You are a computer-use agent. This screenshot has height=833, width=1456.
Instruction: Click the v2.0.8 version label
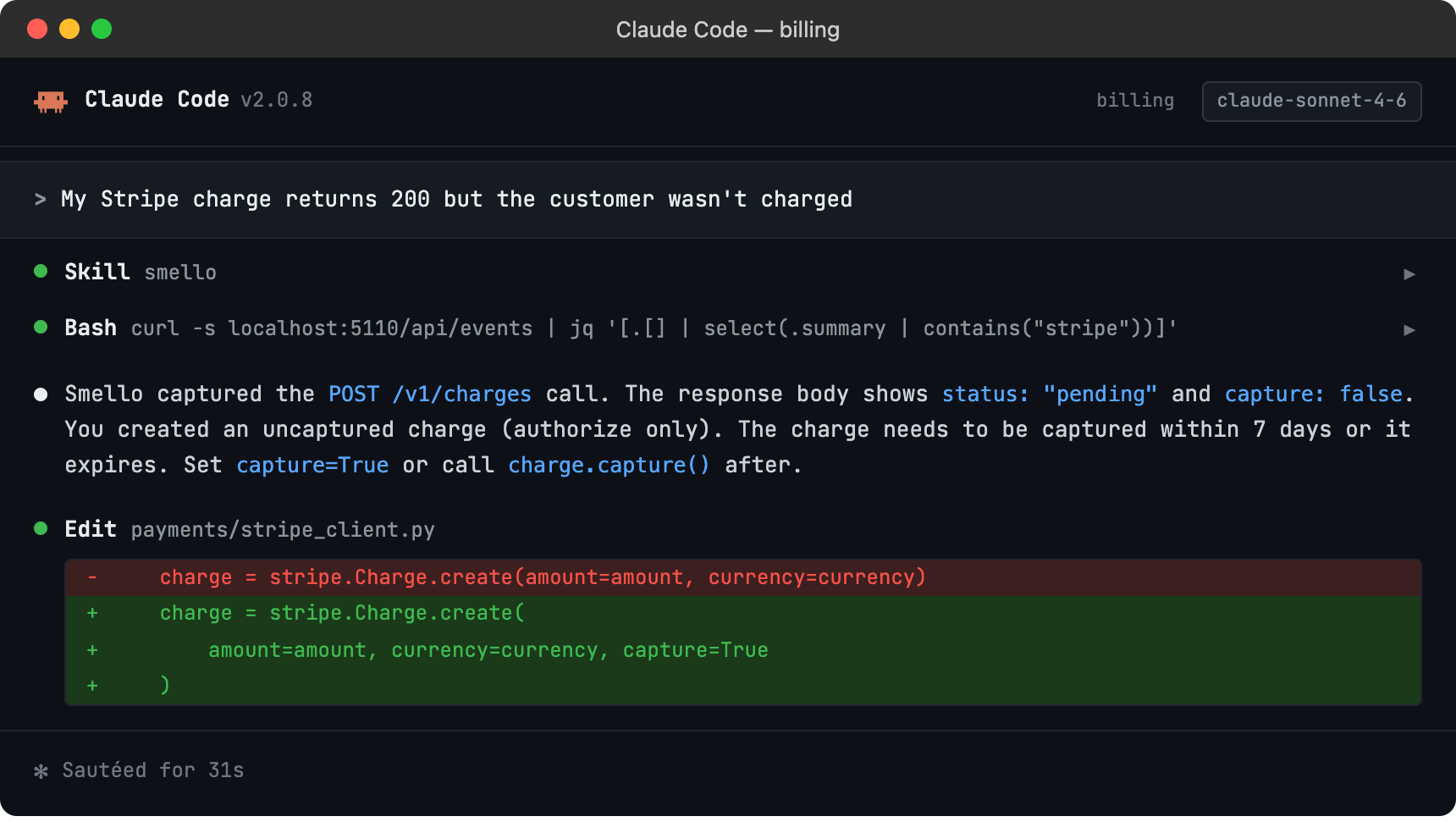pos(277,100)
